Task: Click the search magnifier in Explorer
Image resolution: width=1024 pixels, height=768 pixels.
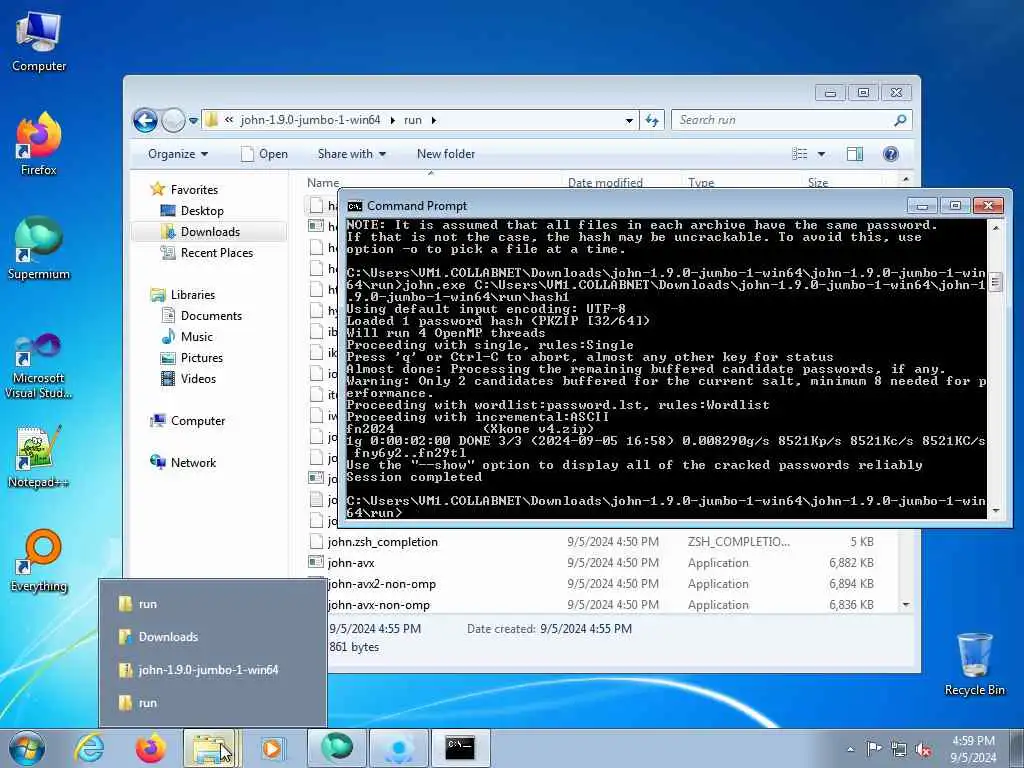Action: tap(900, 120)
